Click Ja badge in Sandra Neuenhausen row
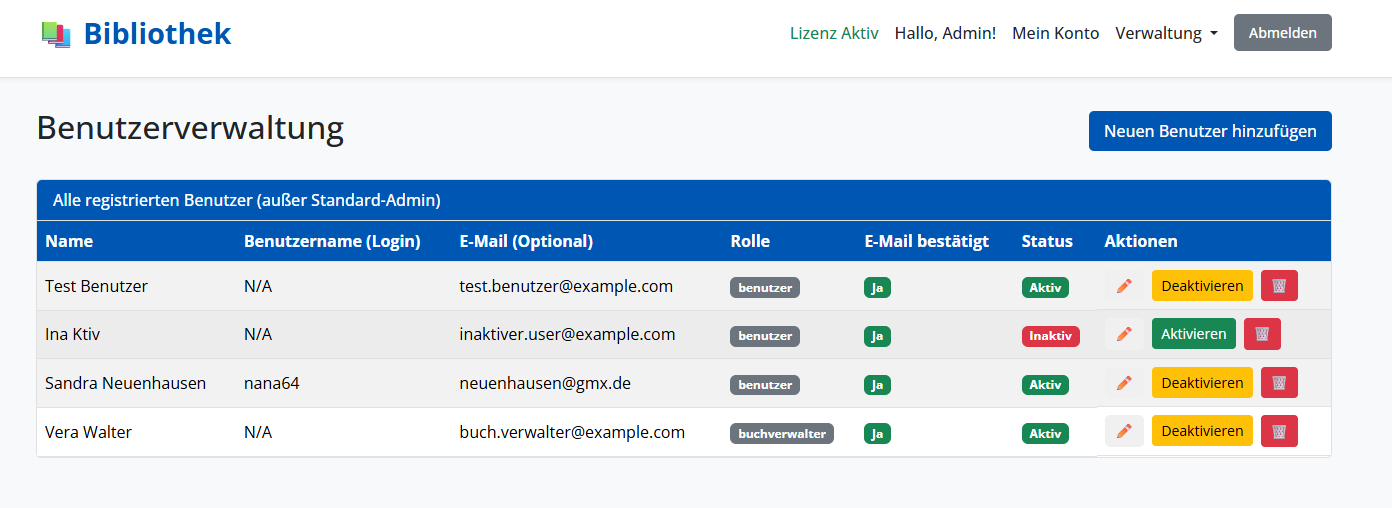Screen dimensions: 1392x508 click(x=877, y=384)
